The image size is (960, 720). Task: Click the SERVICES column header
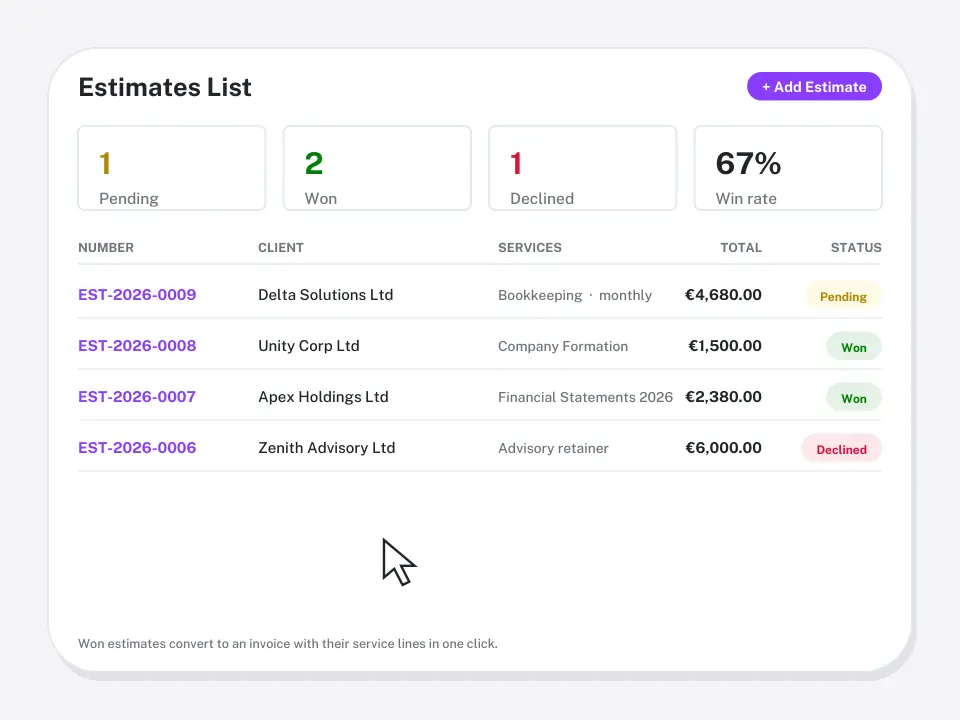tap(530, 247)
